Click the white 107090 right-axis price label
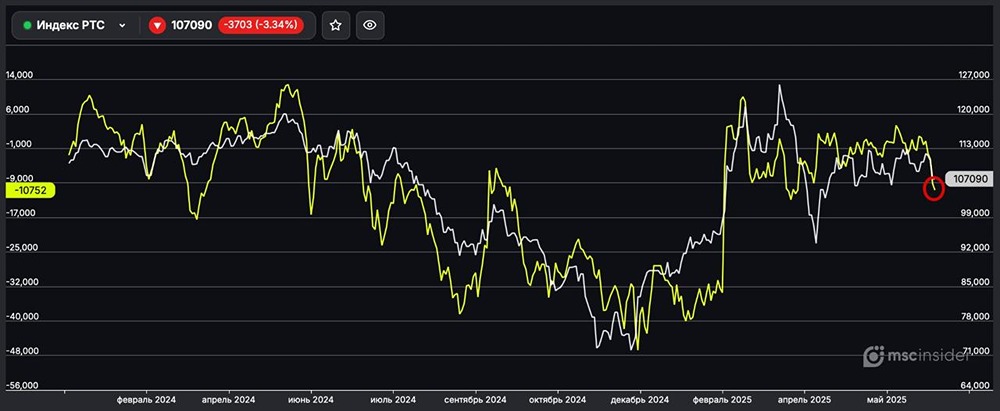Image resolution: width=1000 pixels, height=411 pixels. [x=970, y=179]
